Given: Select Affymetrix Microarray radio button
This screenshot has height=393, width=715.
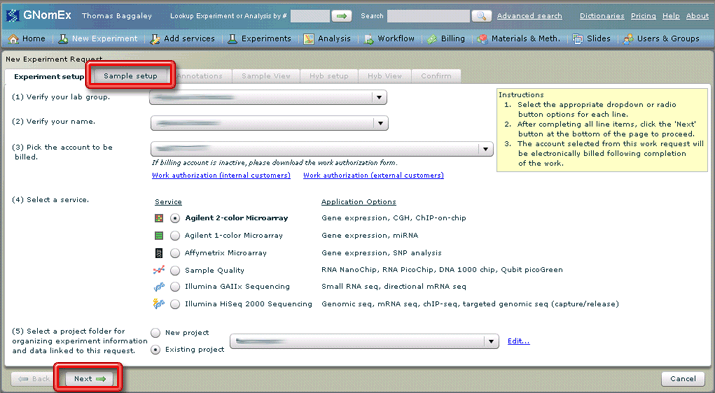Looking at the screenshot, I should tap(175, 253).
